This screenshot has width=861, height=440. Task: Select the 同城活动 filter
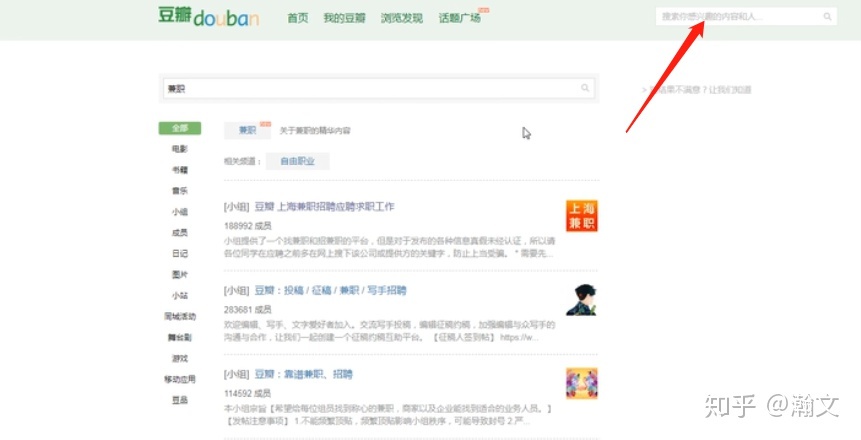click(x=180, y=316)
